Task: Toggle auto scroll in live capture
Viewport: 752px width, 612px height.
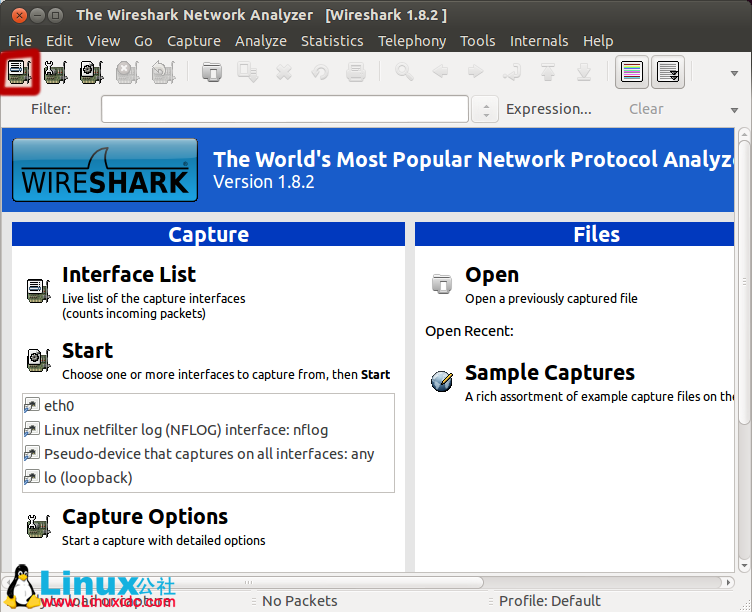Action: [x=668, y=72]
